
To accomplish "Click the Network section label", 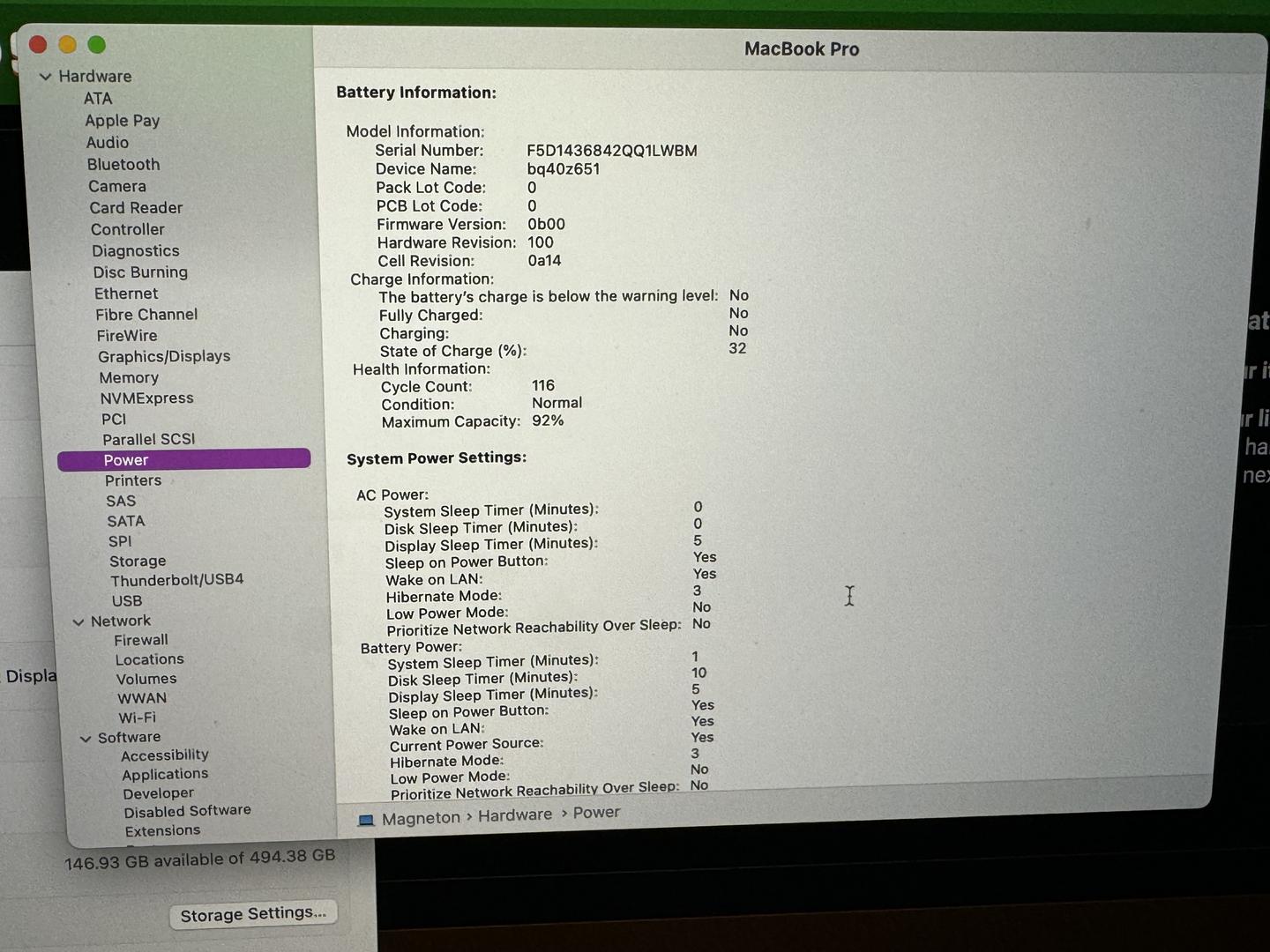I will pos(120,621).
